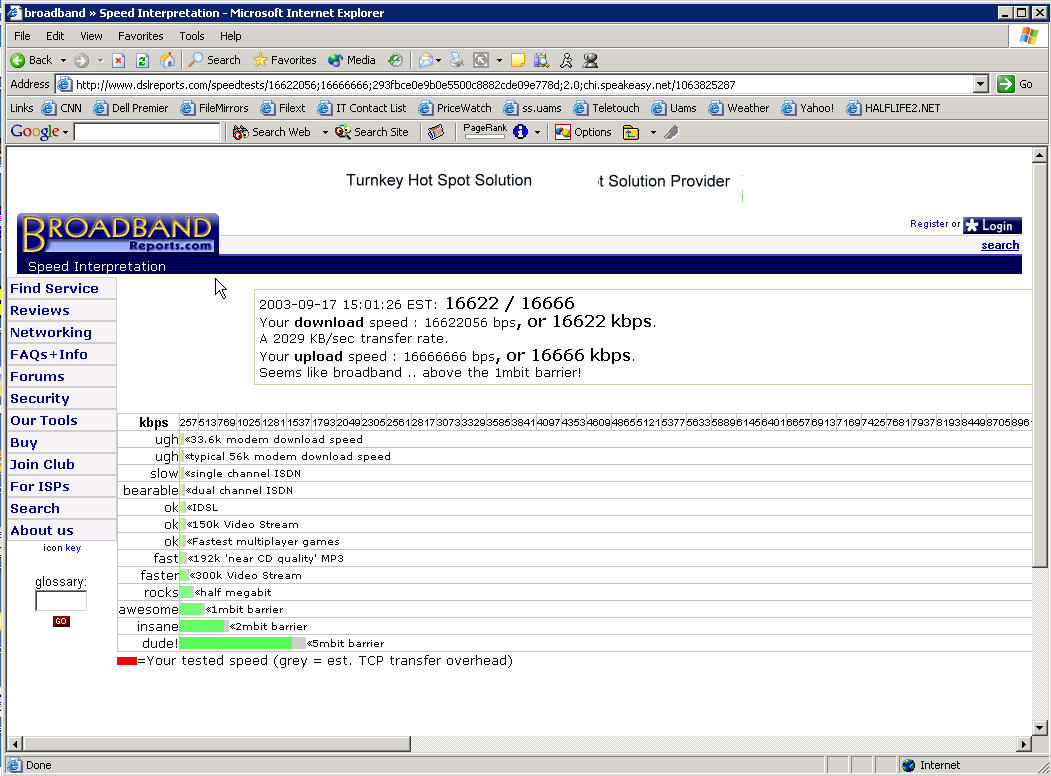The width and height of the screenshot is (1051, 776).
Task: Click the Google toolbar highlighter pen icon
Action: 672,133
